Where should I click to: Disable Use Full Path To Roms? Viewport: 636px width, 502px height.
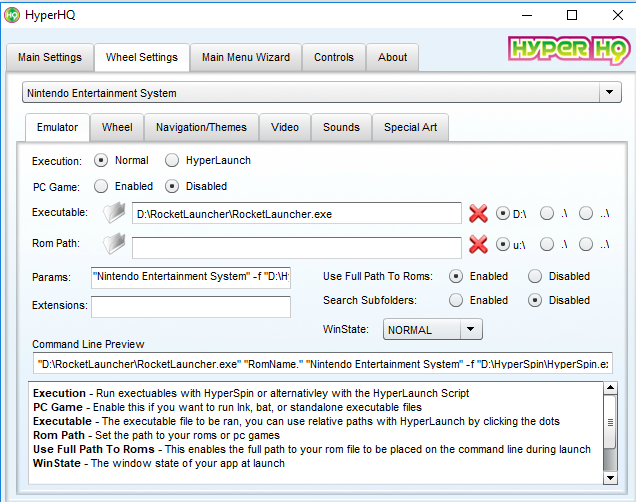coord(535,276)
